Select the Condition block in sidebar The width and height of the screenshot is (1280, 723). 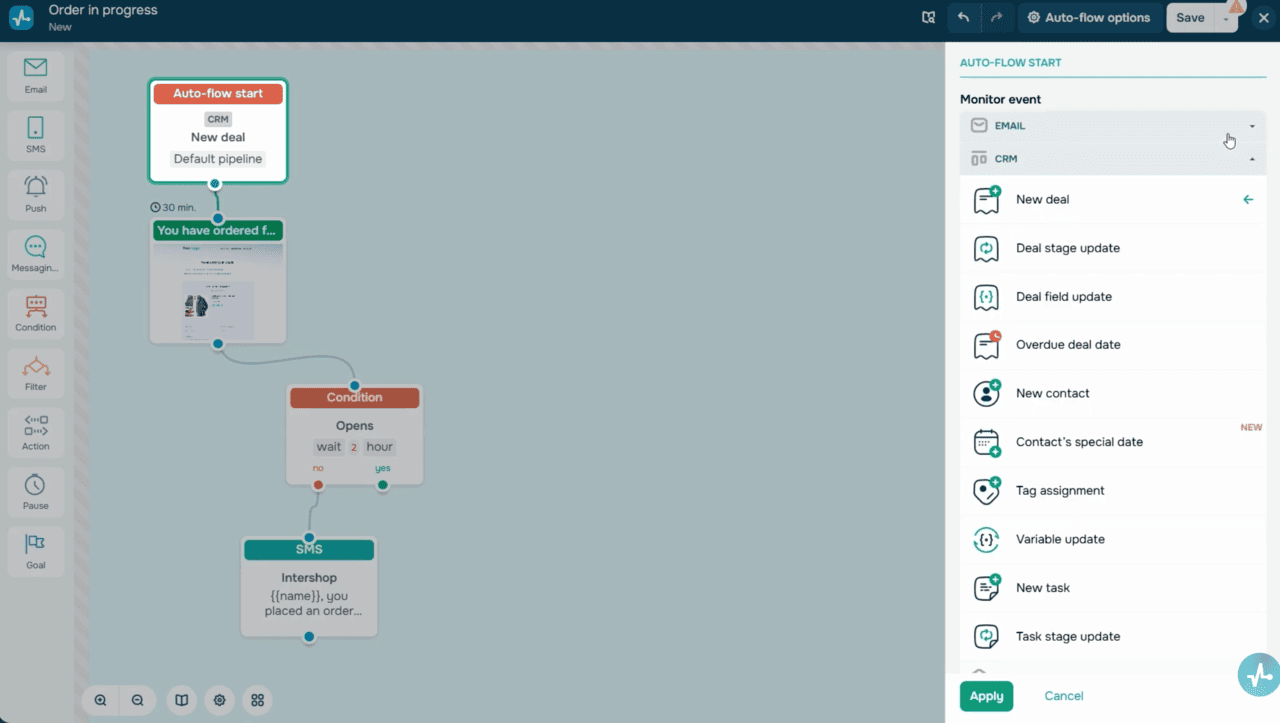click(36, 314)
